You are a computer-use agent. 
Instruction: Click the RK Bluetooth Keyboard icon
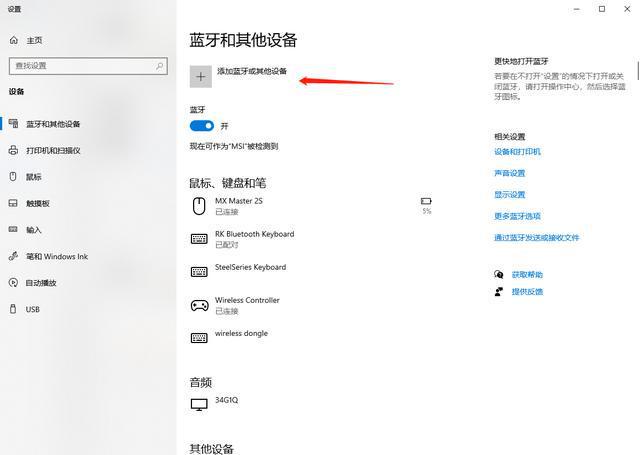click(199, 239)
